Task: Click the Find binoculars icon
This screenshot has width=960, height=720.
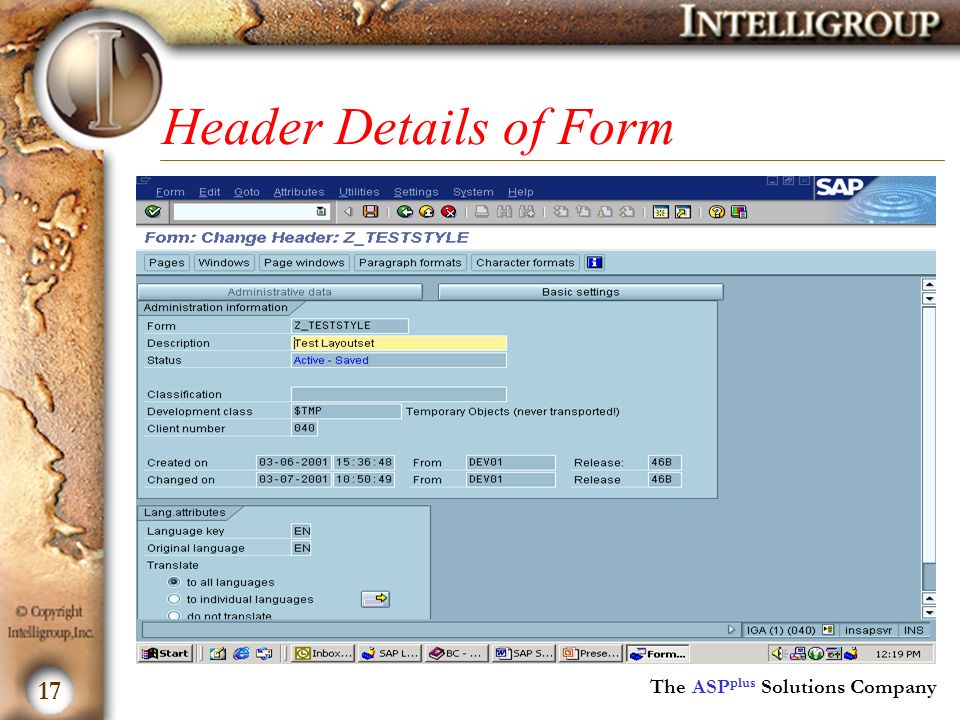Action: [504, 212]
